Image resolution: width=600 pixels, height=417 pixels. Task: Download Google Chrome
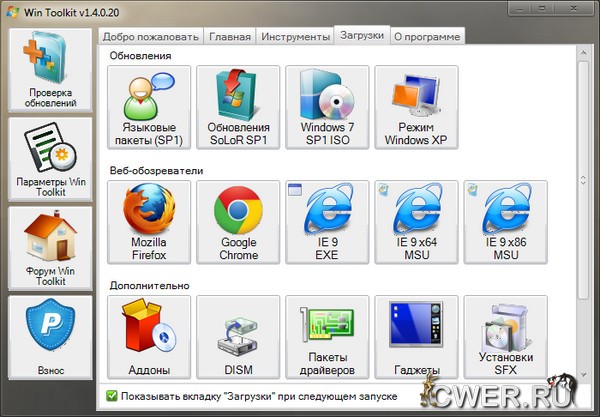pyautogui.click(x=238, y=222)
